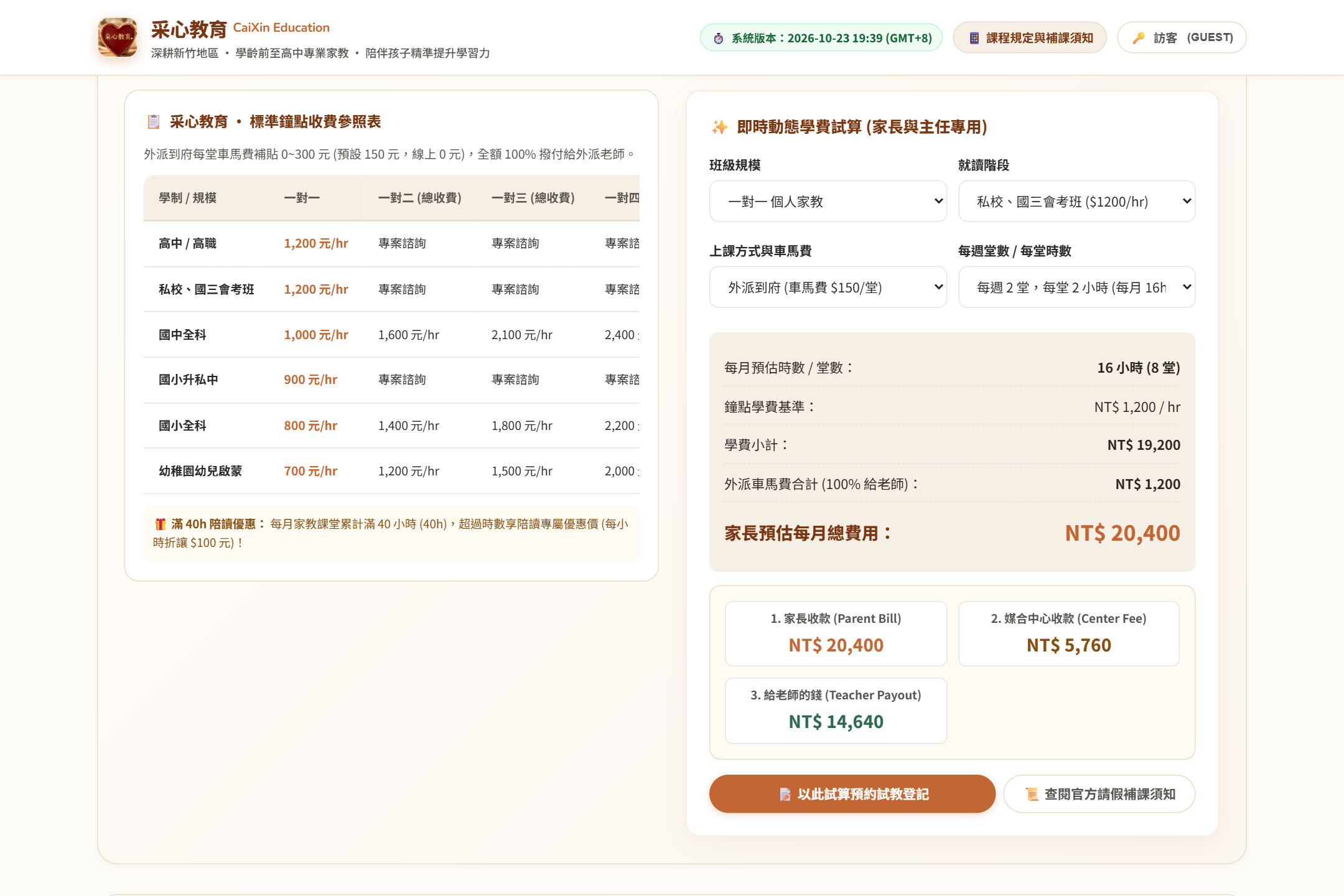
Task: Open the 班級規模 dropdown
Action: pos(828,201)
